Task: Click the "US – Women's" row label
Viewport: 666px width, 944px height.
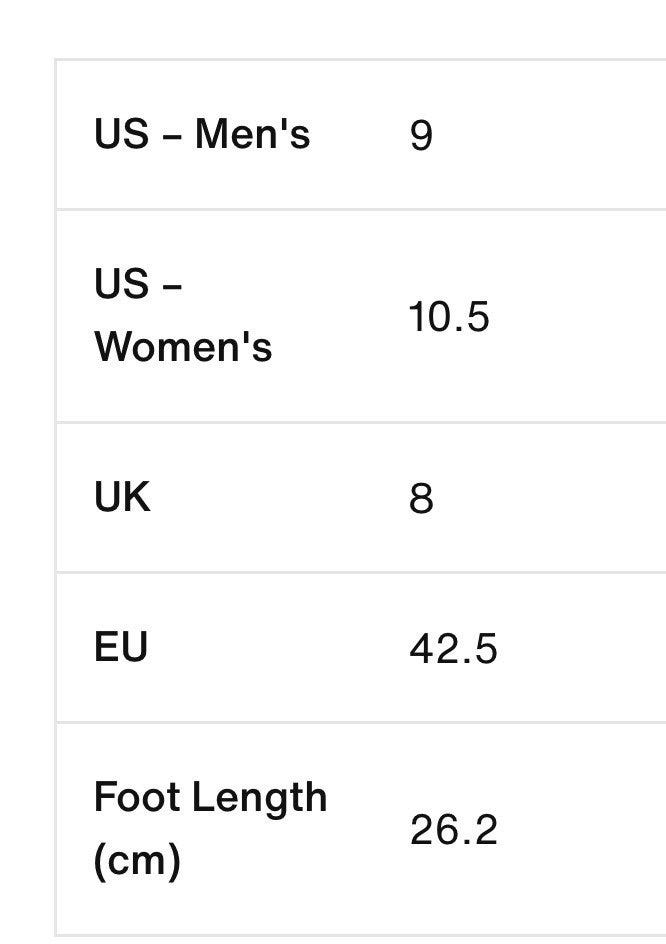Action: 183,316
